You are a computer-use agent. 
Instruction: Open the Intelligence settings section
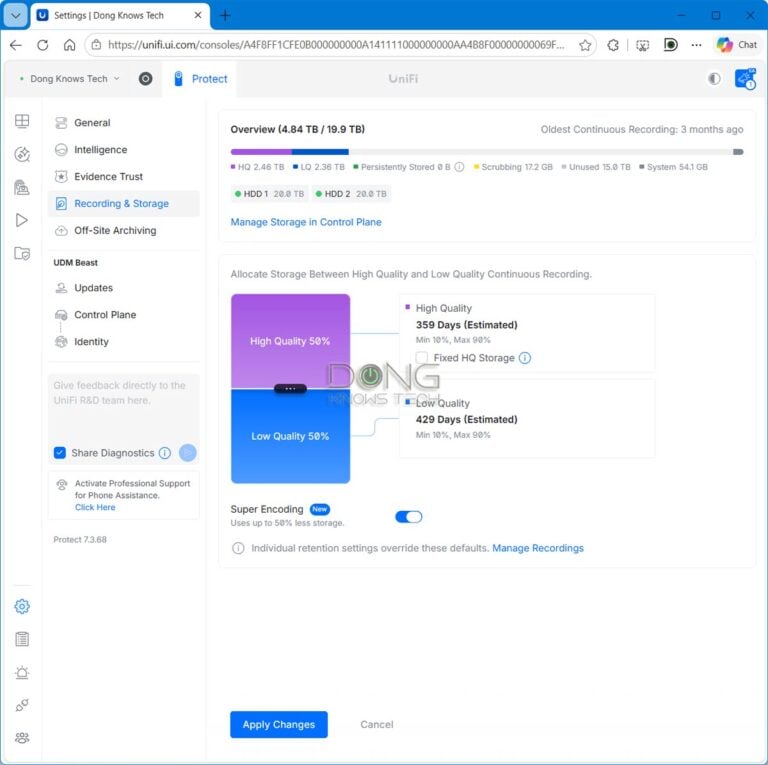123,150
